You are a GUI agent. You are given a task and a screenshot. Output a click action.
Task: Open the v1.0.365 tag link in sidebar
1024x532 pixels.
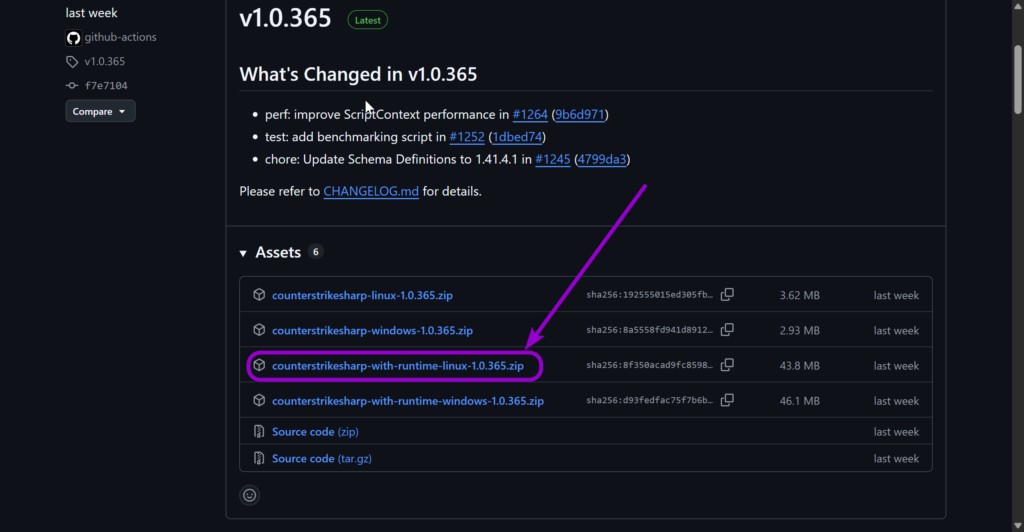[104, 61]
